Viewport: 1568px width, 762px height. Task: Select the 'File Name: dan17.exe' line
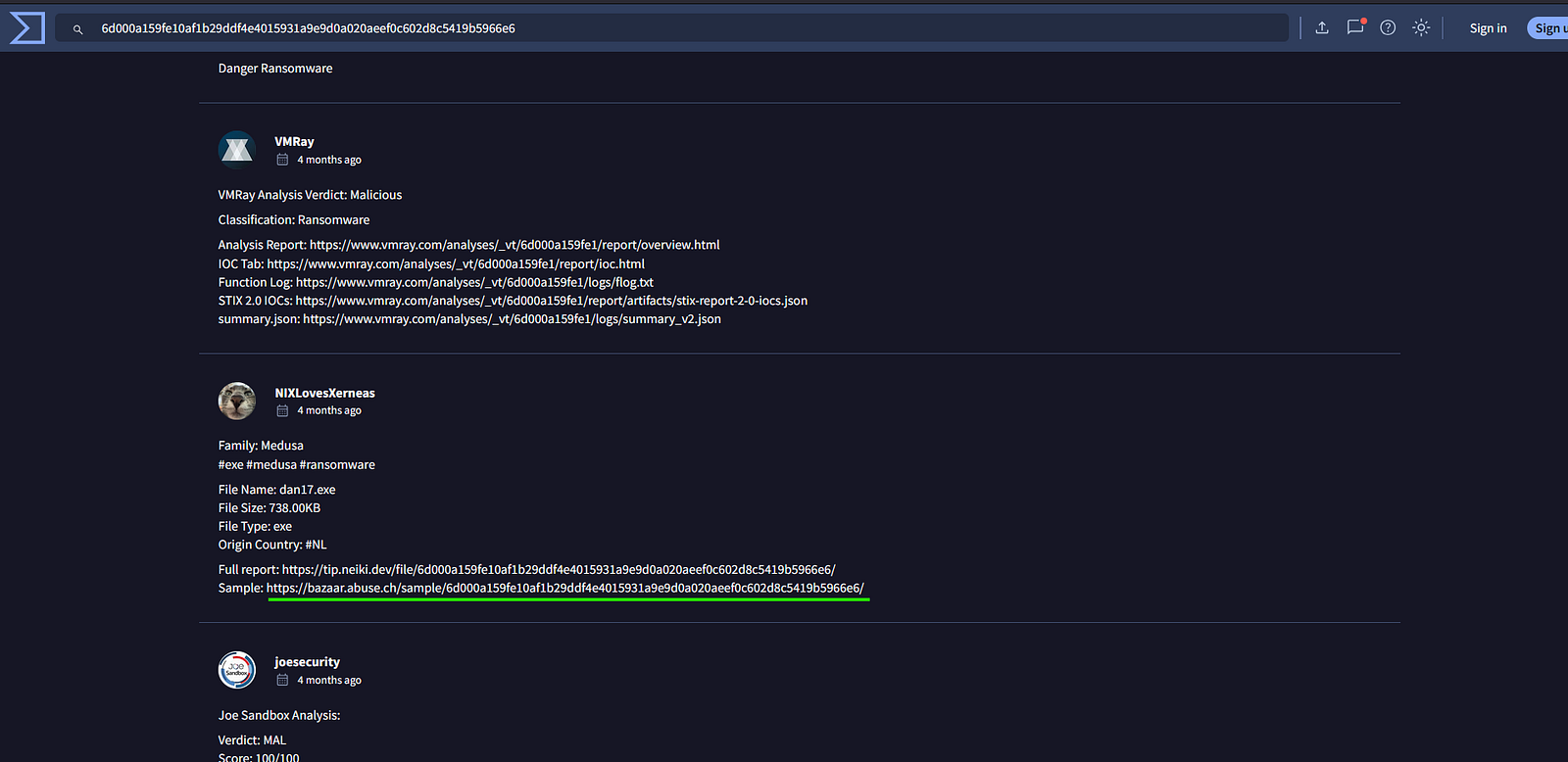click(277, 490)
